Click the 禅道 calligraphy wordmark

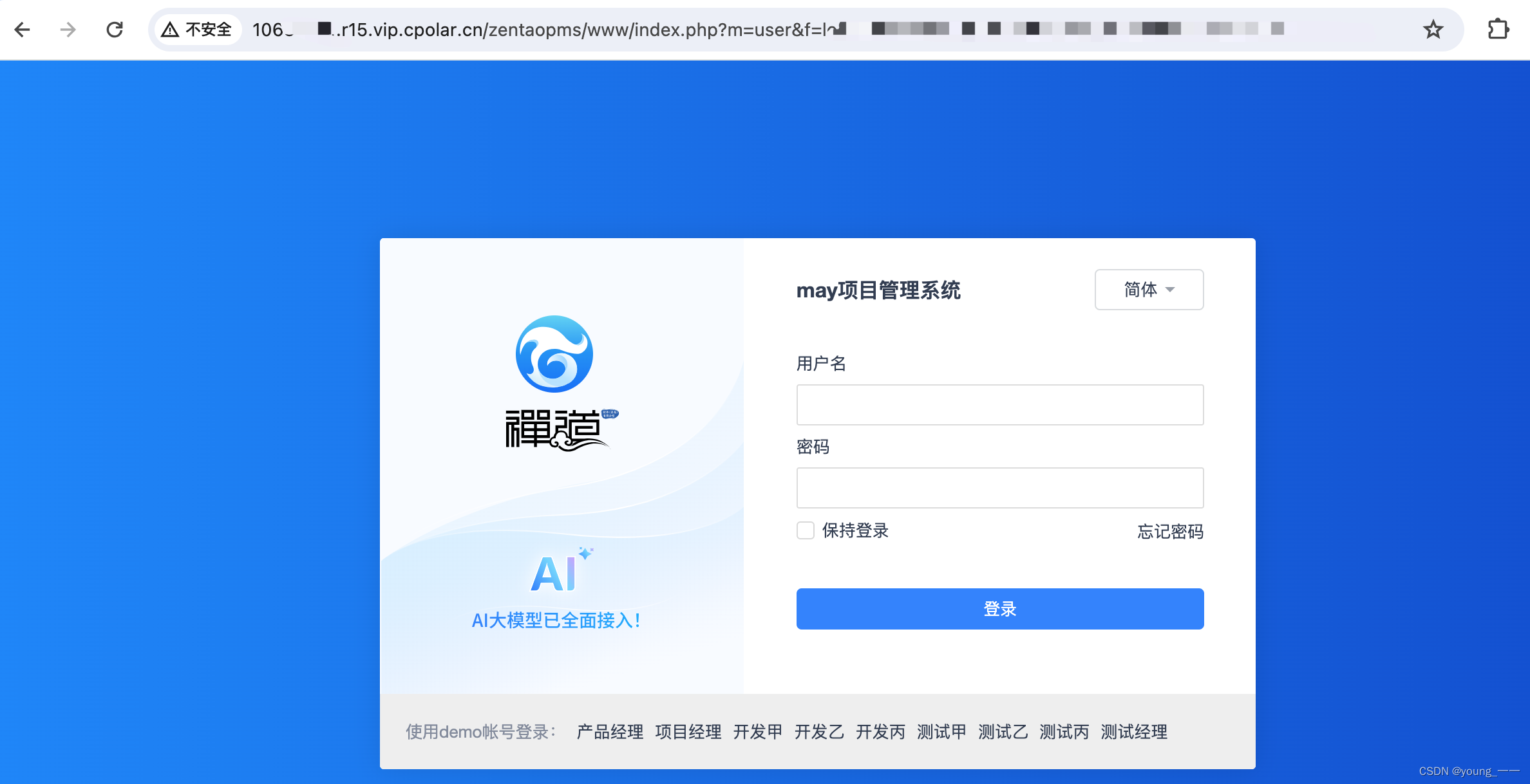coord(562,430)
